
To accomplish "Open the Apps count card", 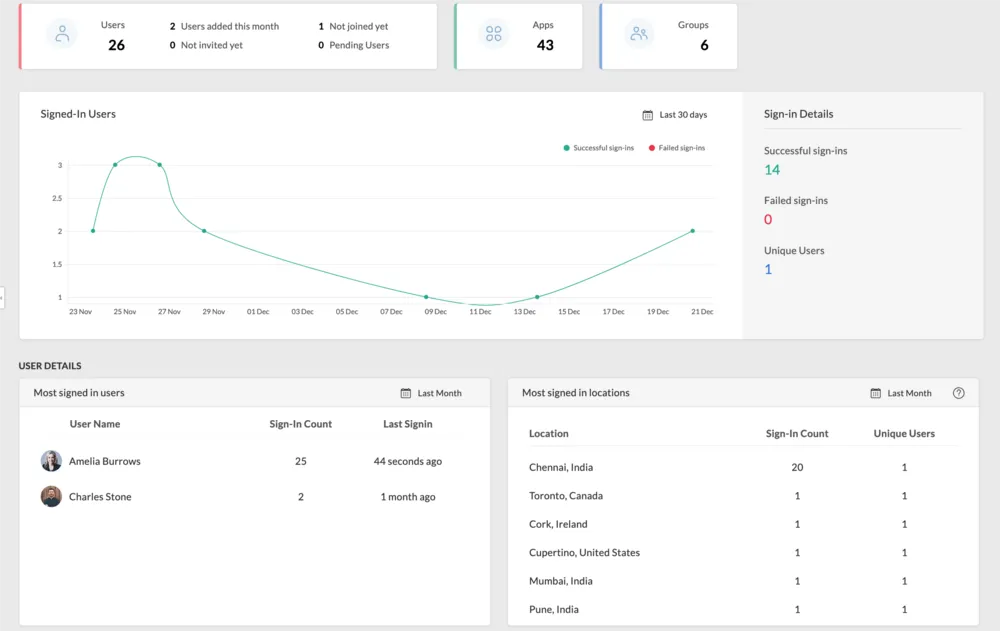I will [518, 36].
